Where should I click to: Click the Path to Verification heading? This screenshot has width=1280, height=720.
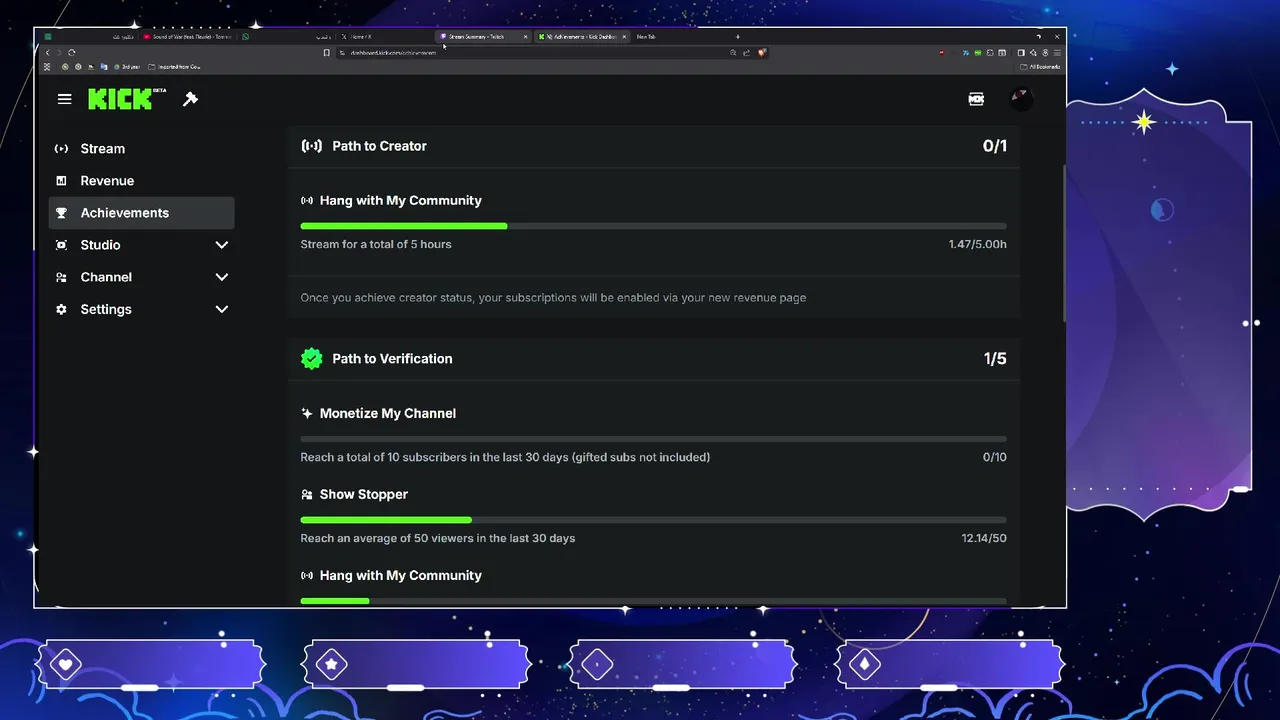tap(392, 358)
